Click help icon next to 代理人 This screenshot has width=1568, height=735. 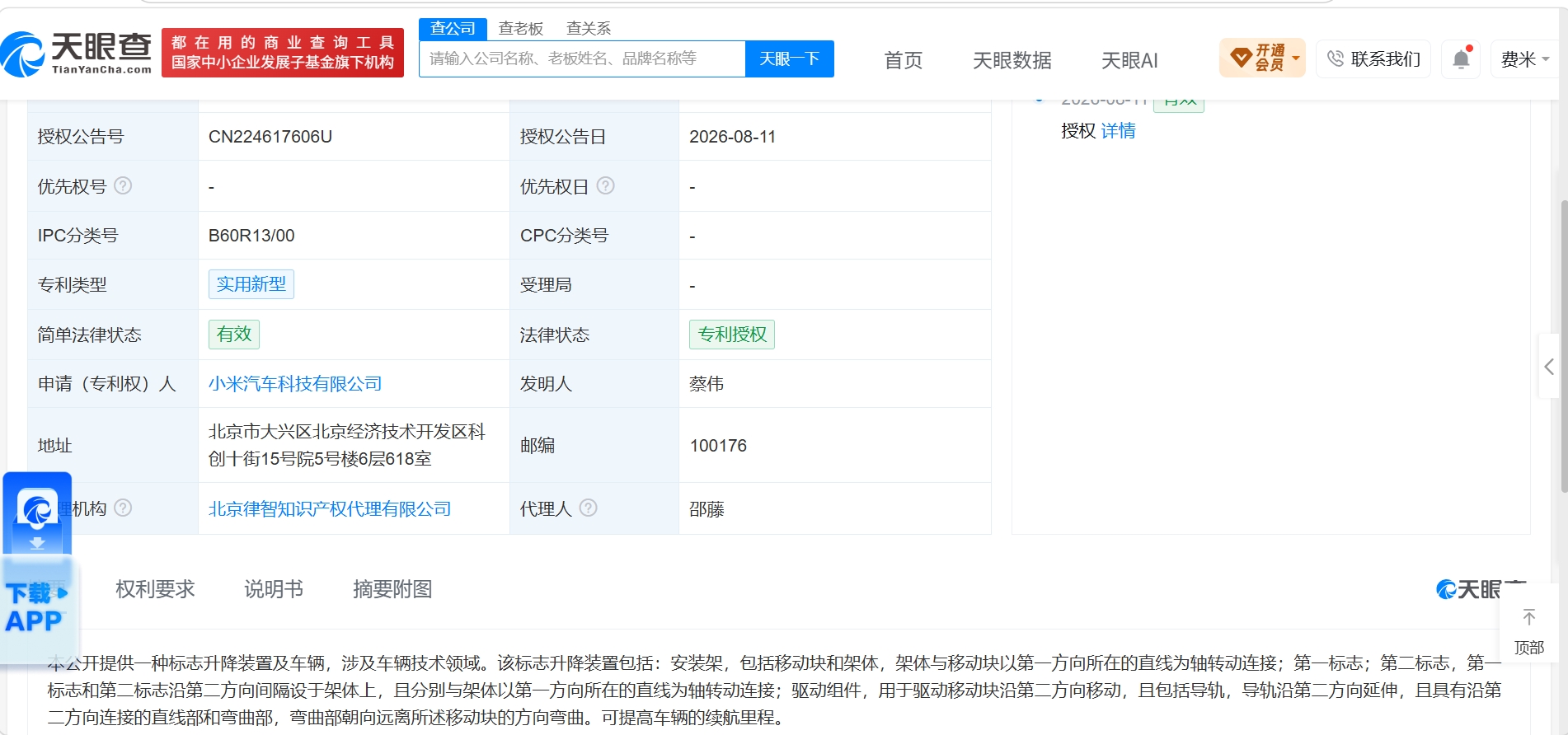588,508
